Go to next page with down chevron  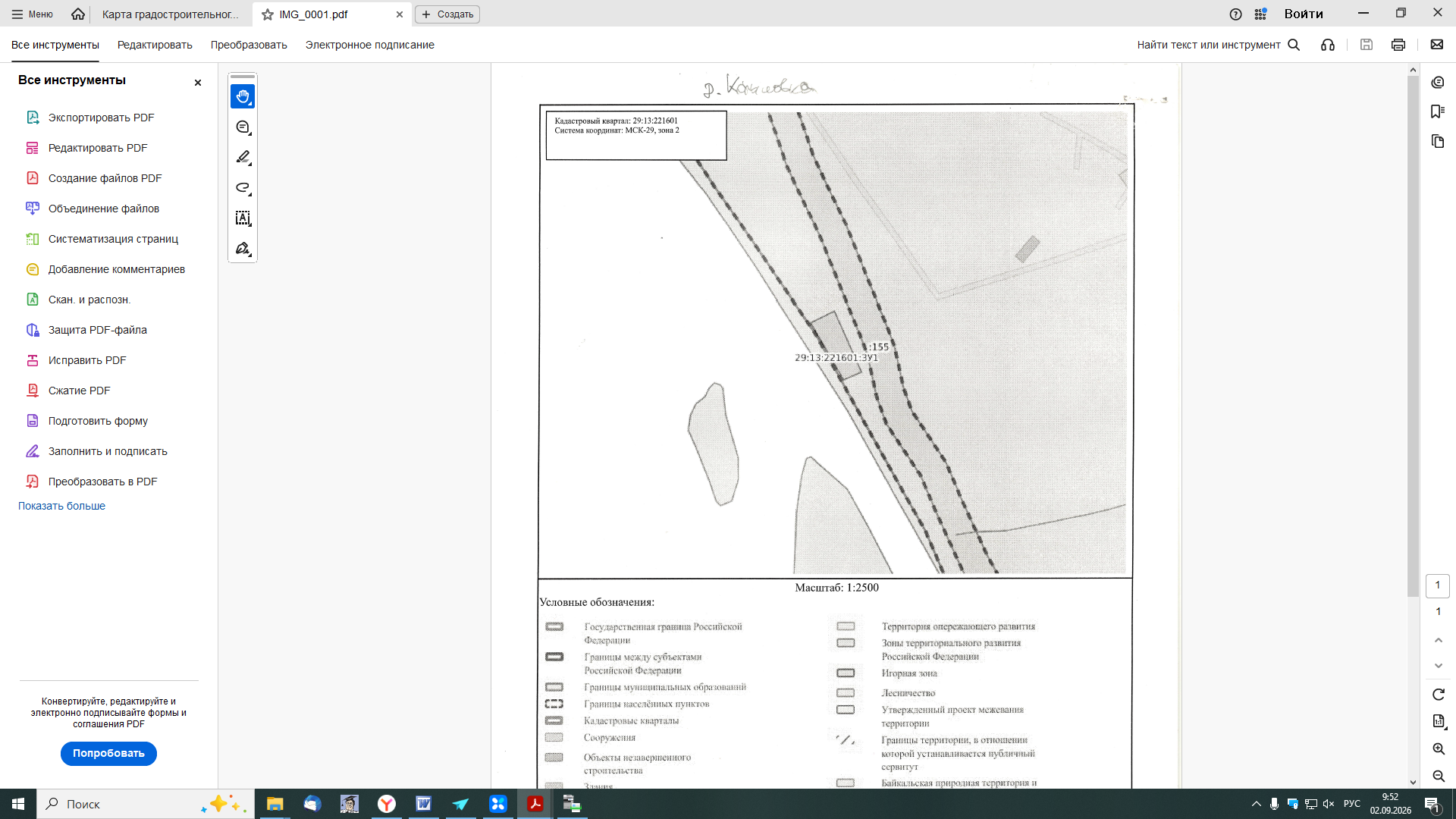pyautogui.click(x=1439, y=666)
